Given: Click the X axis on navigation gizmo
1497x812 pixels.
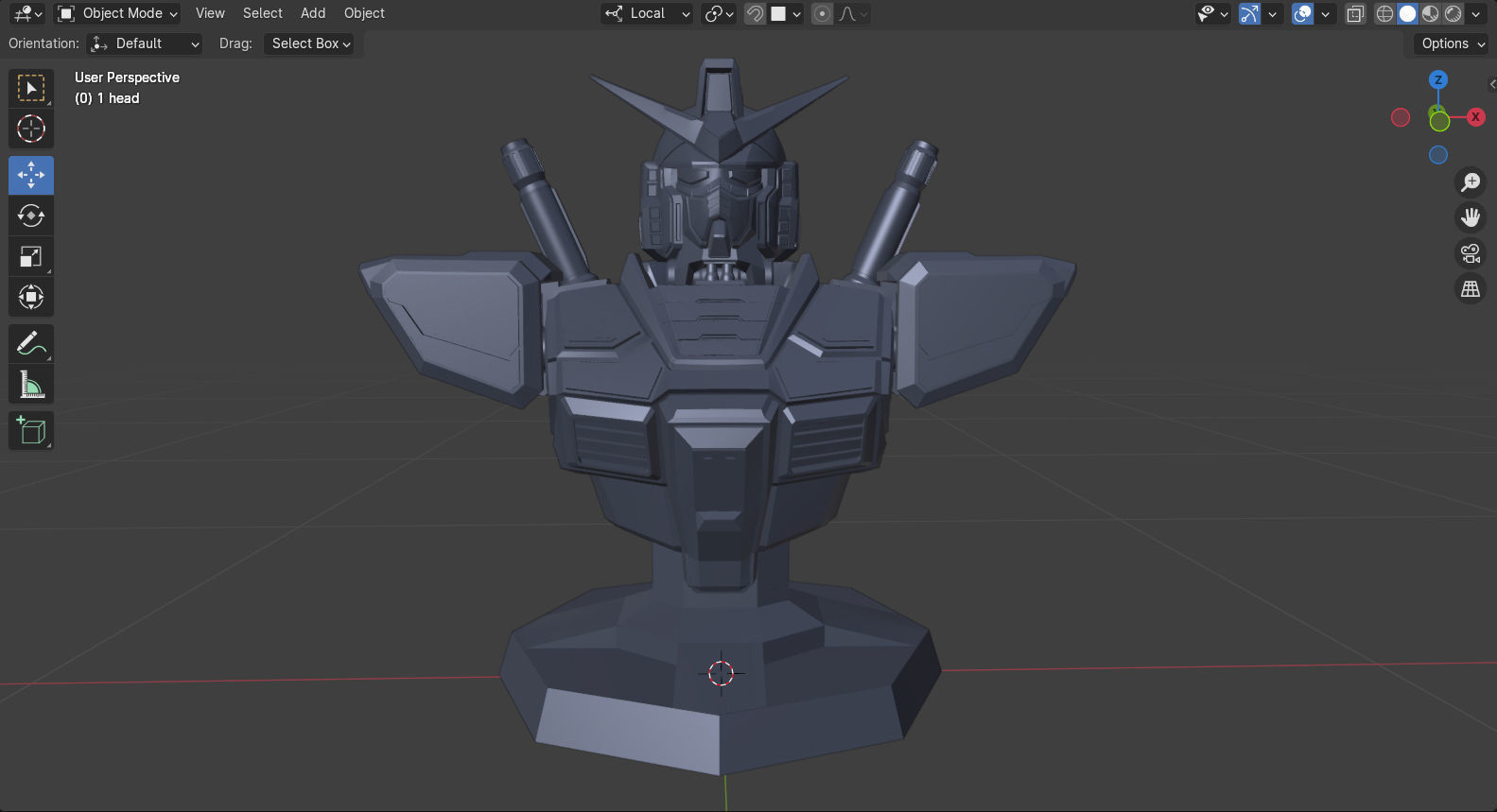Looking at the screenshot, I should [x=1475, y=117].
